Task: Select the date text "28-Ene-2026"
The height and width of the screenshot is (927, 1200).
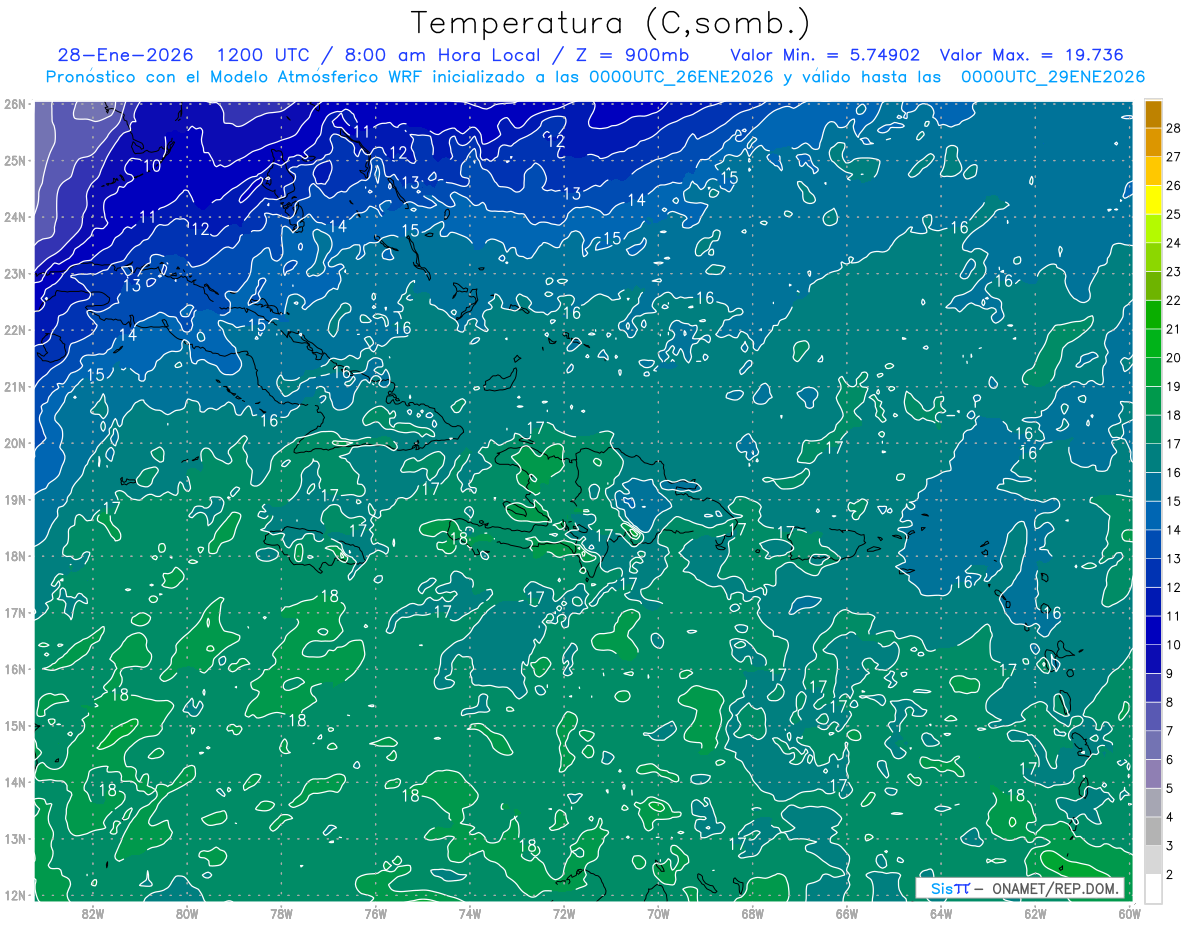Action: tap(126, 55)
